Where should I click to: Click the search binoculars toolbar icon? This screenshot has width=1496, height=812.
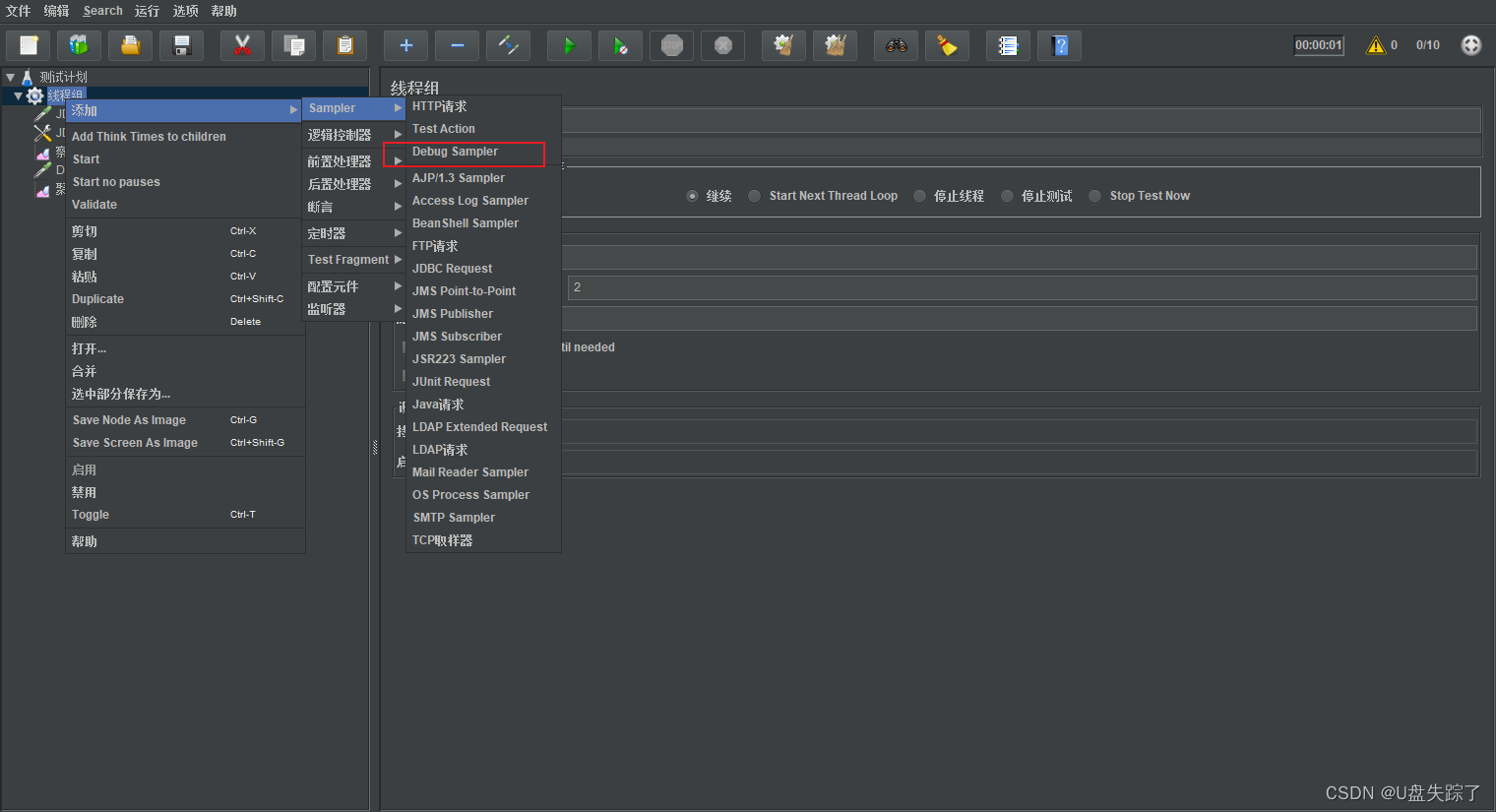[896, 45]
